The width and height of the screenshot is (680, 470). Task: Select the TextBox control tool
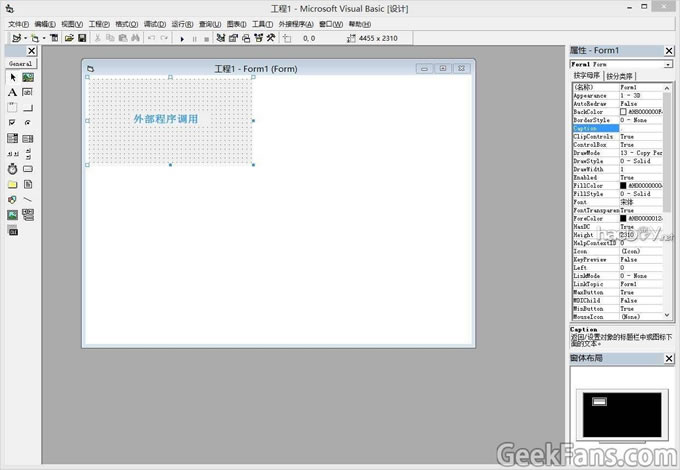(28, 92)
